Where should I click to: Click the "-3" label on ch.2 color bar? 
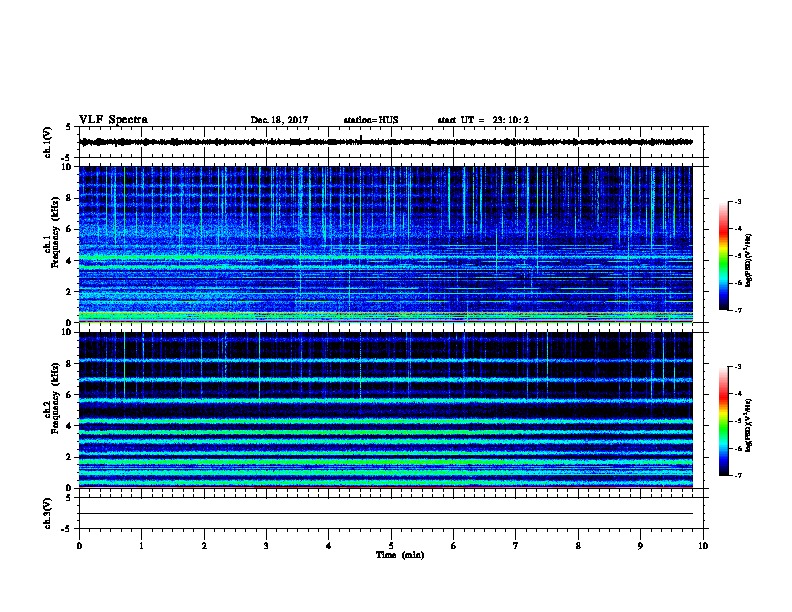(737, 367)
